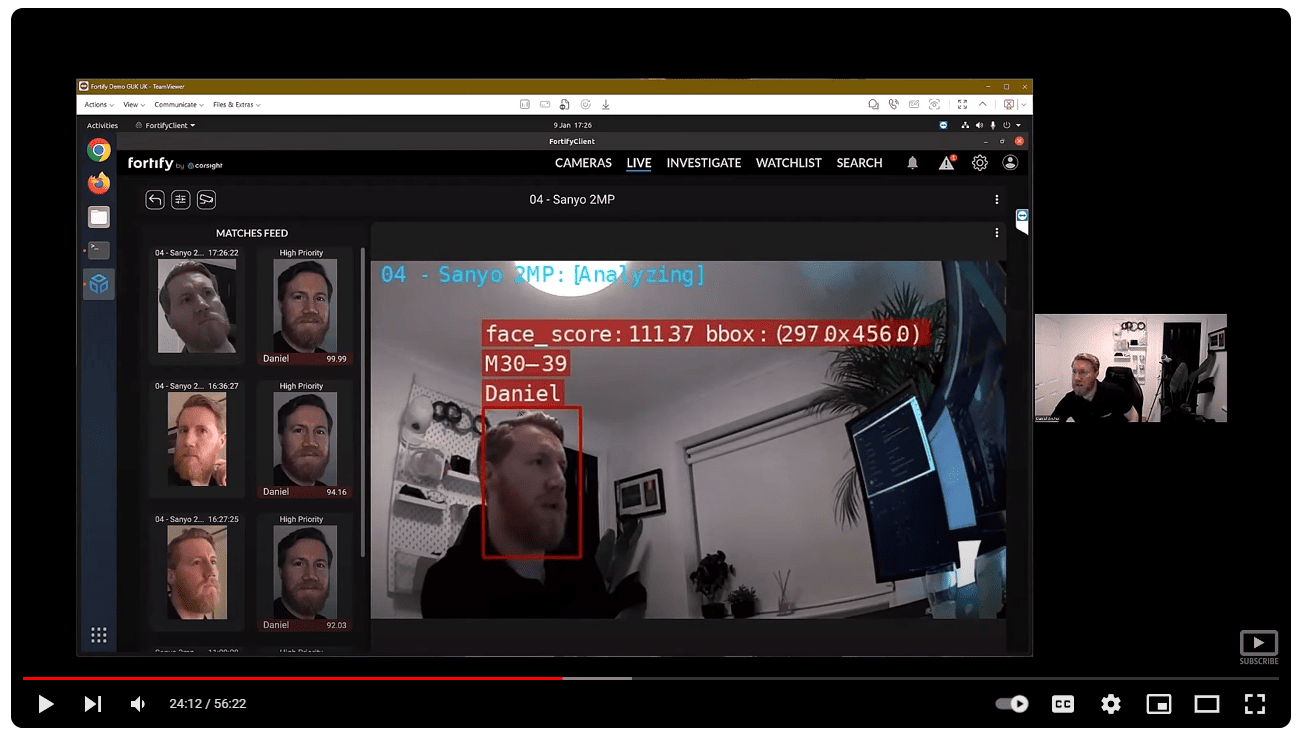Image resolution: width=1297 pixels, height=733 pixels.
Task: Click TeamViewer tray icon in Ubuntu top bar
Action: 943,125
